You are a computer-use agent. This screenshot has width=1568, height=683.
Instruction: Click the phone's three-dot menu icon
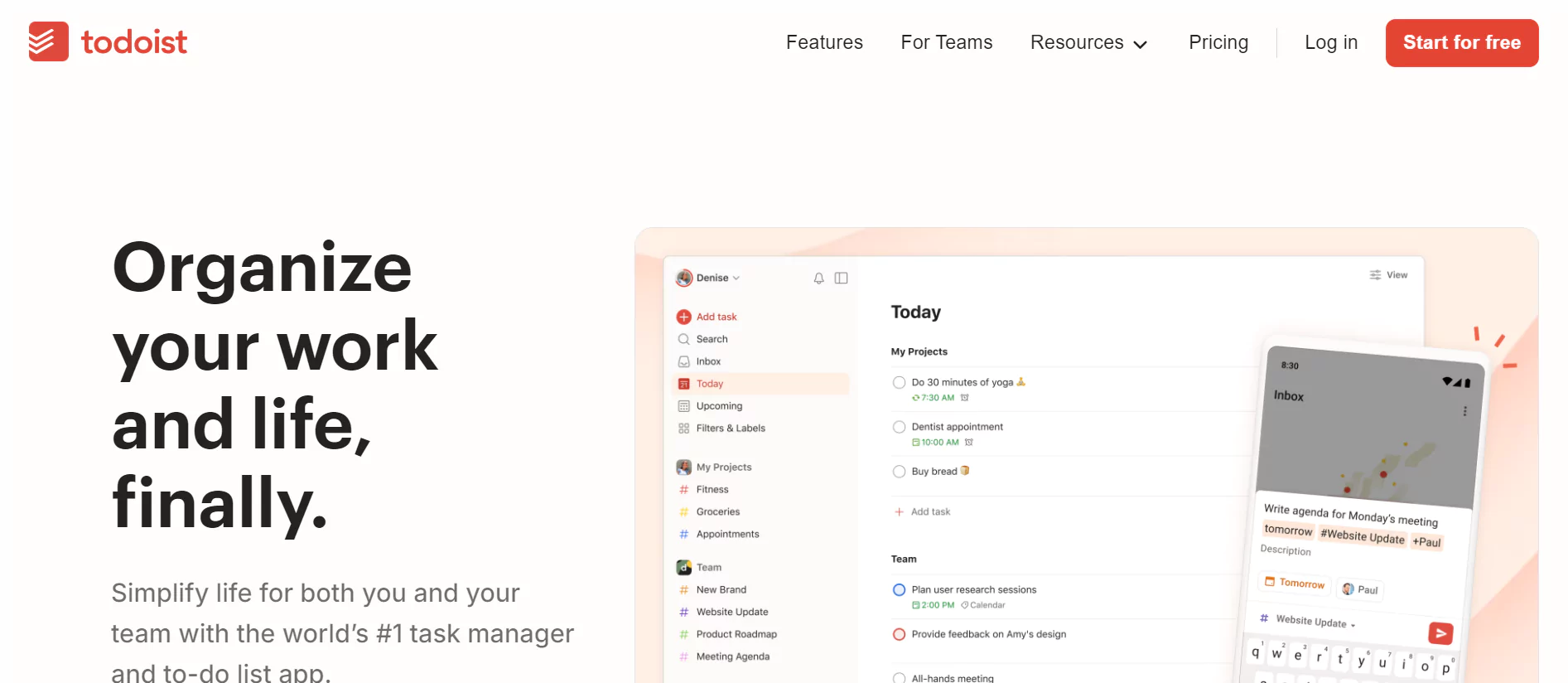(1464, 411)
